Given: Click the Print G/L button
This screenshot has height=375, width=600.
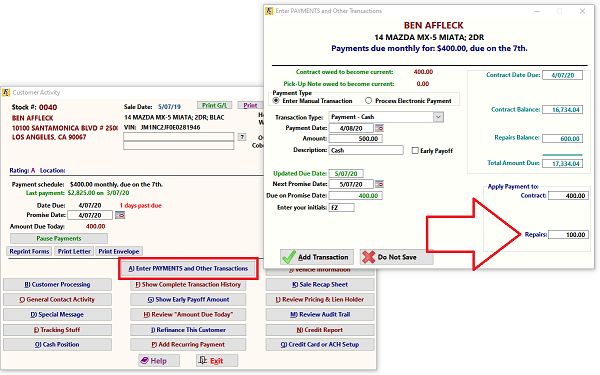Looking at the screenshot, I should pyautogui.click(x=215, y=105).
